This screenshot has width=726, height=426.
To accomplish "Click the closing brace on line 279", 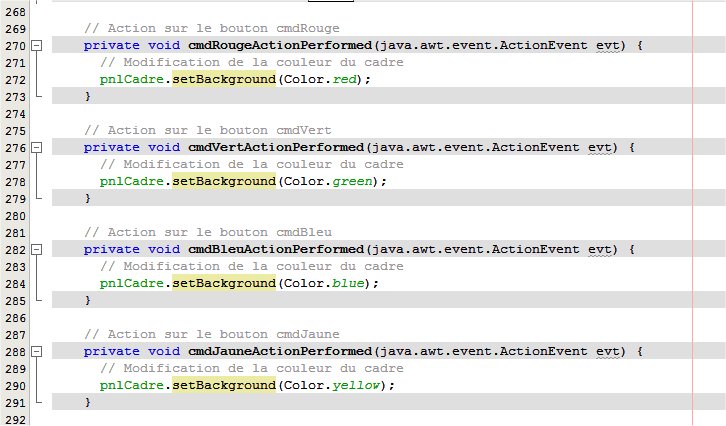I will 88,198.
